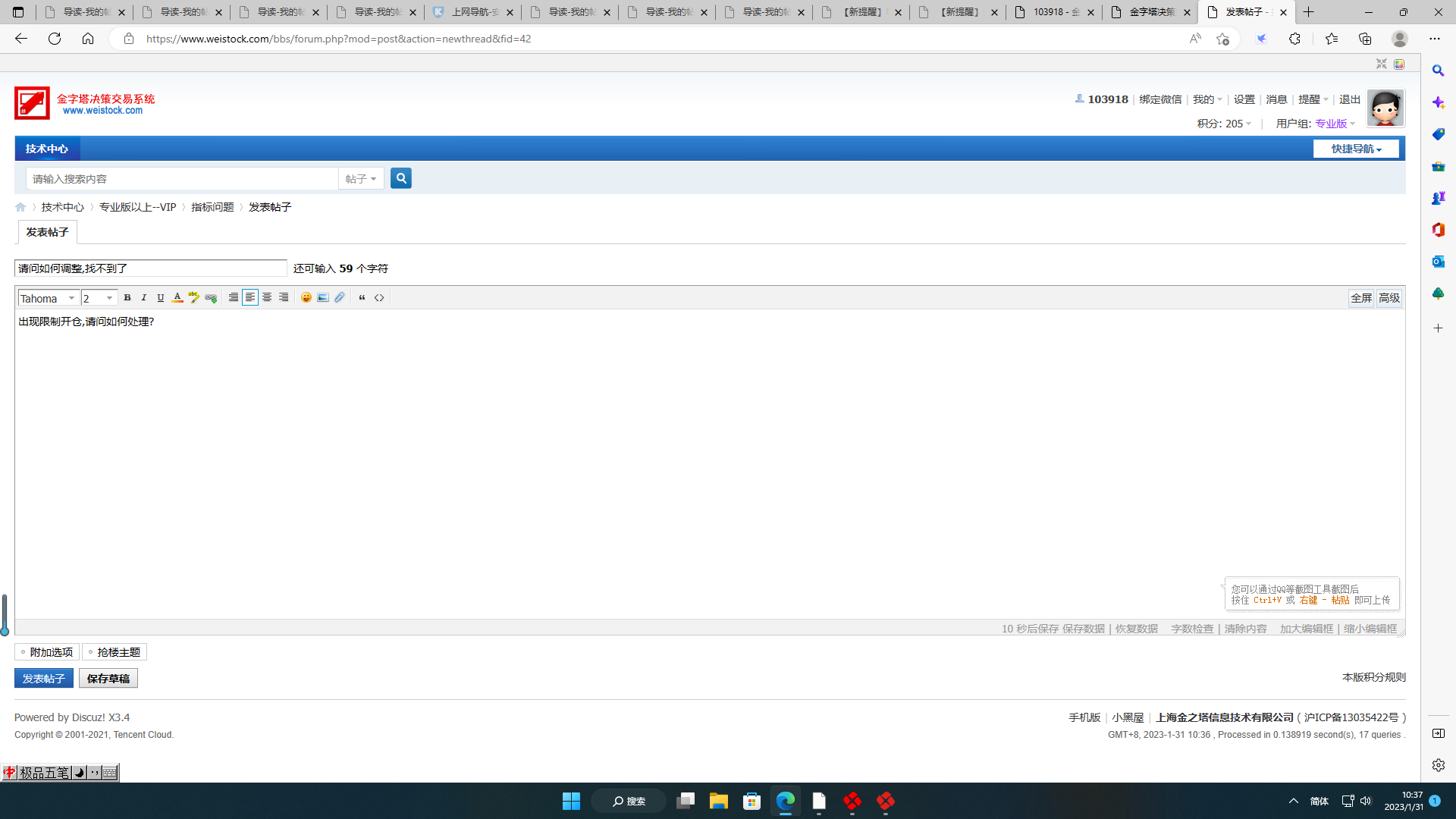
Task: Click inside the post body text area
Action: tap(709, 463)
